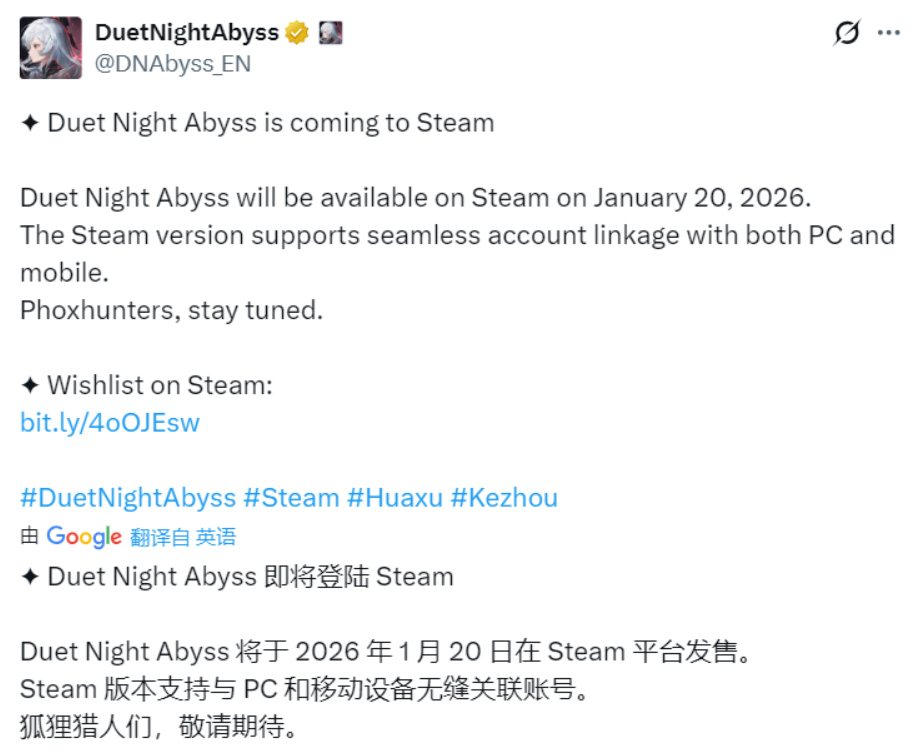
Task: Click the DuetNightAbyss display name
Action: (186, 32)
